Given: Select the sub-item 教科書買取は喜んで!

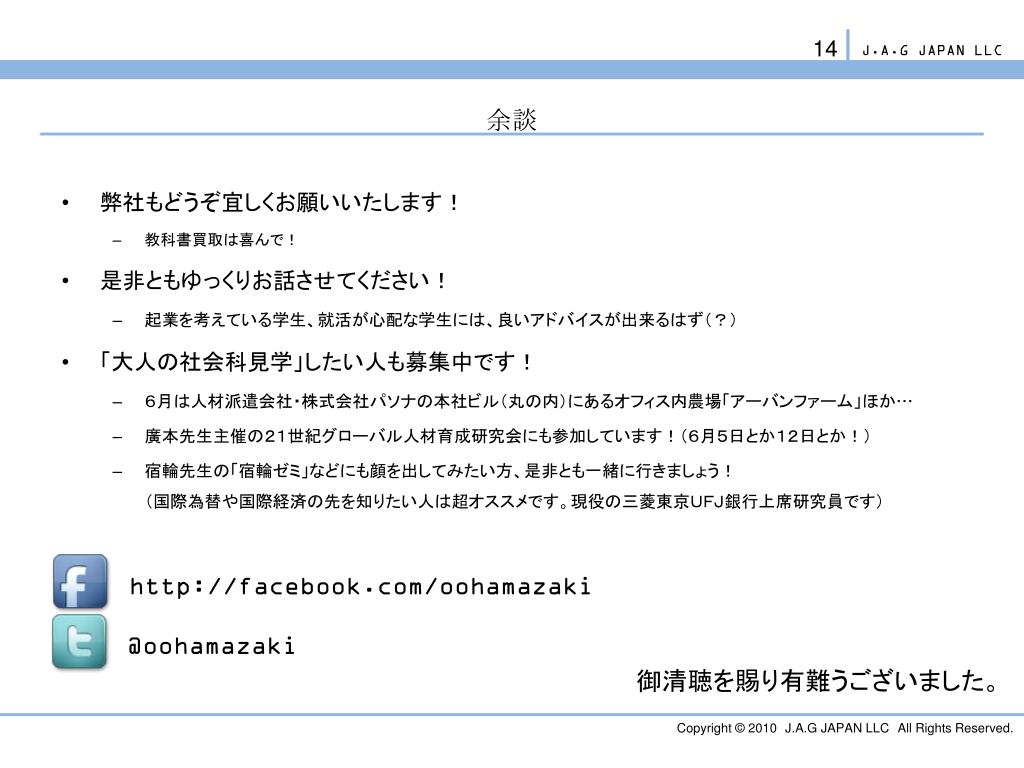Looking at the screenshot, I should point(219,240).
